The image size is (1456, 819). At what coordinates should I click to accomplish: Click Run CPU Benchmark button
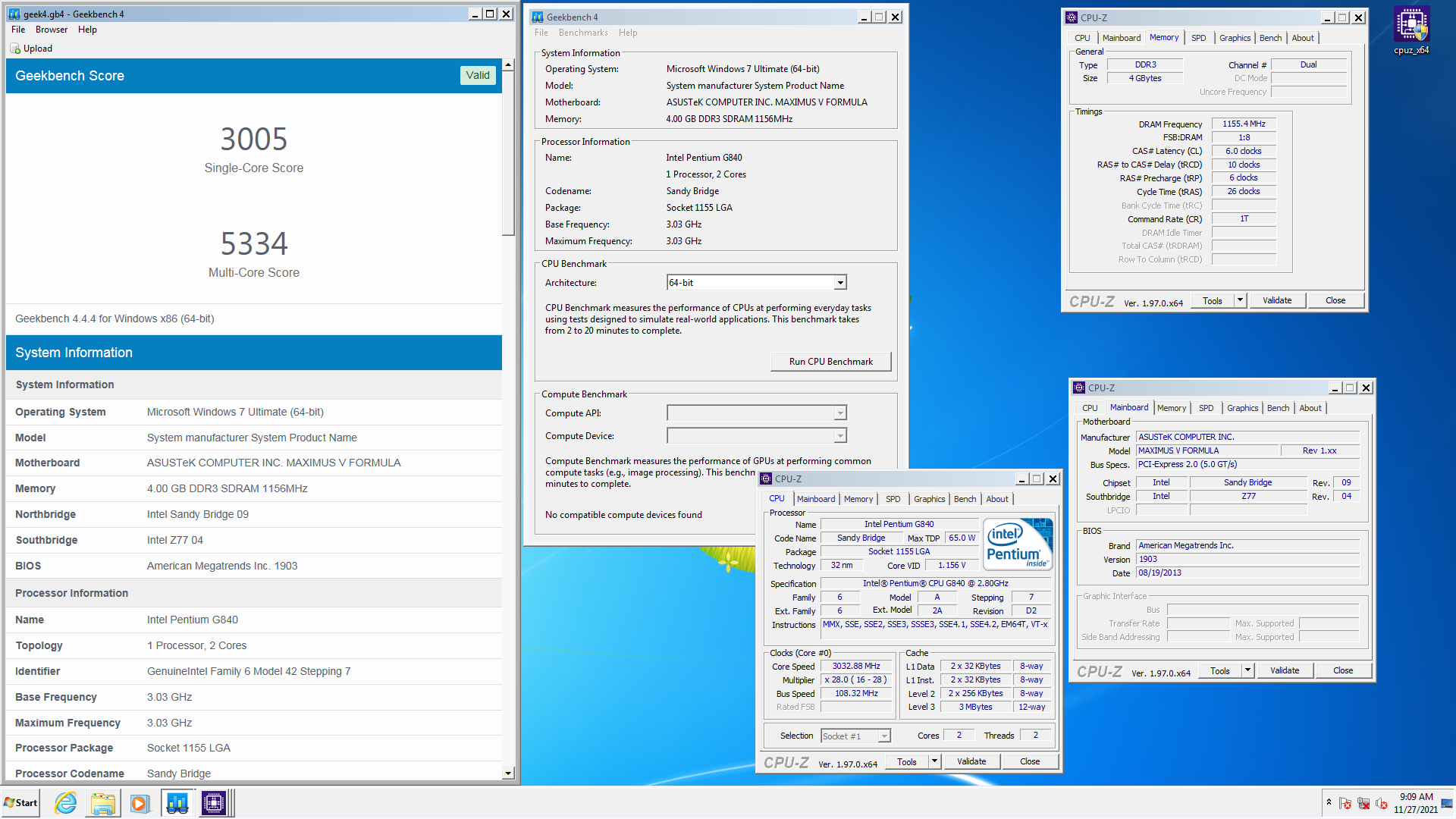(830, 362)
